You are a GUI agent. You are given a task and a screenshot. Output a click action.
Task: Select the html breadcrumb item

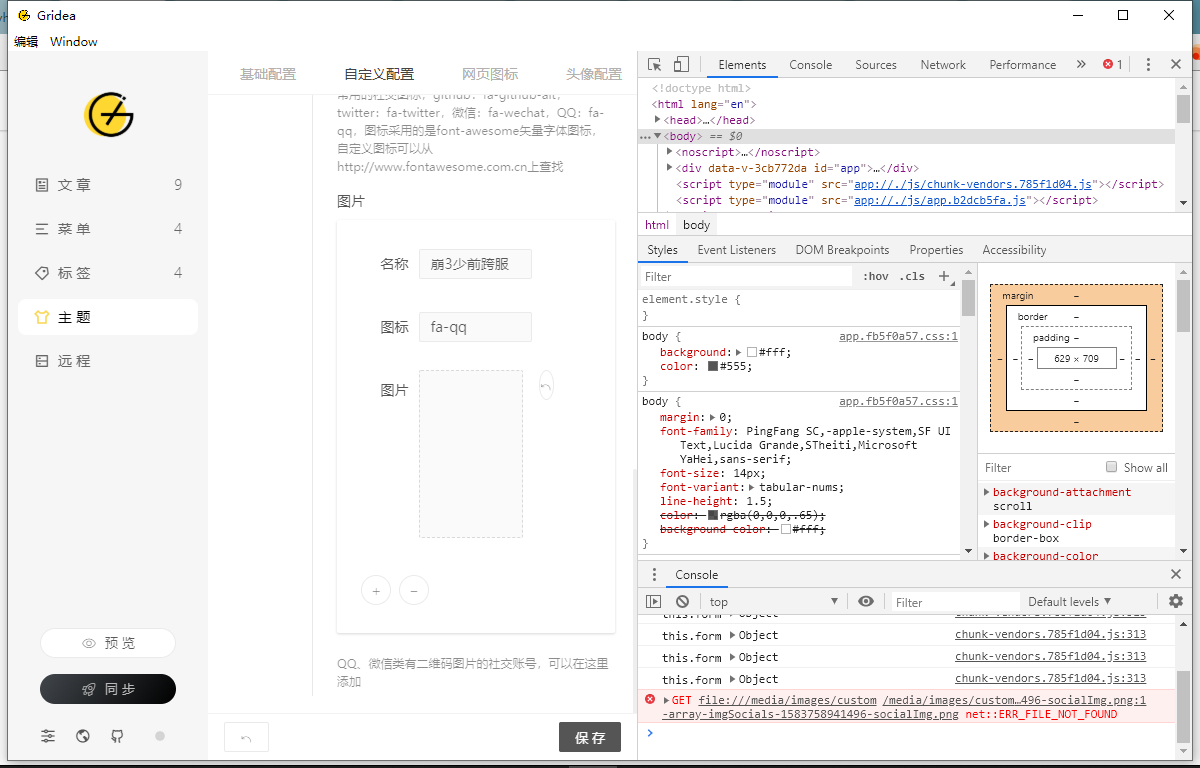coord(657,225)
